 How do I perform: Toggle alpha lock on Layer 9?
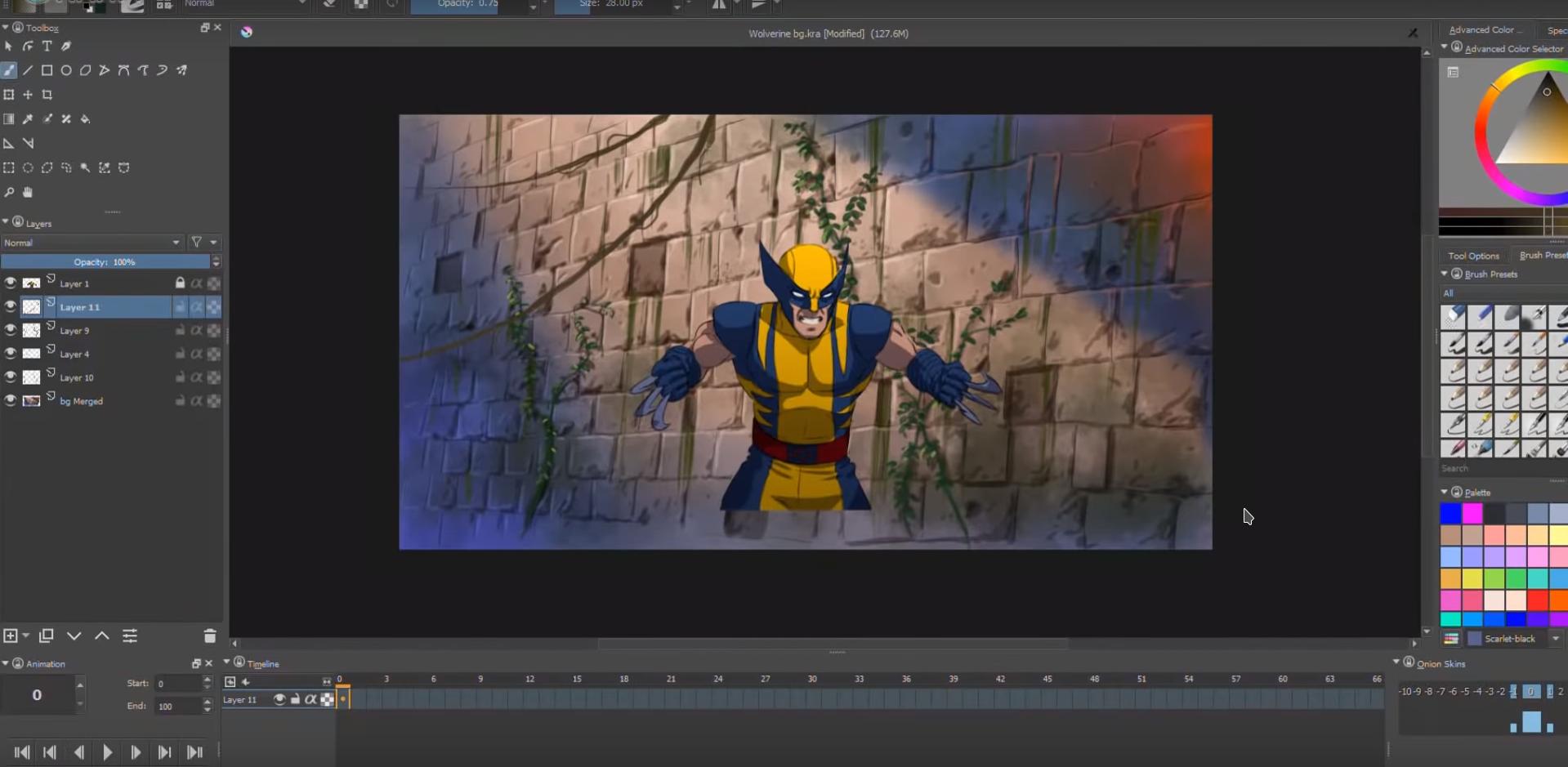(x=197, y=331)
